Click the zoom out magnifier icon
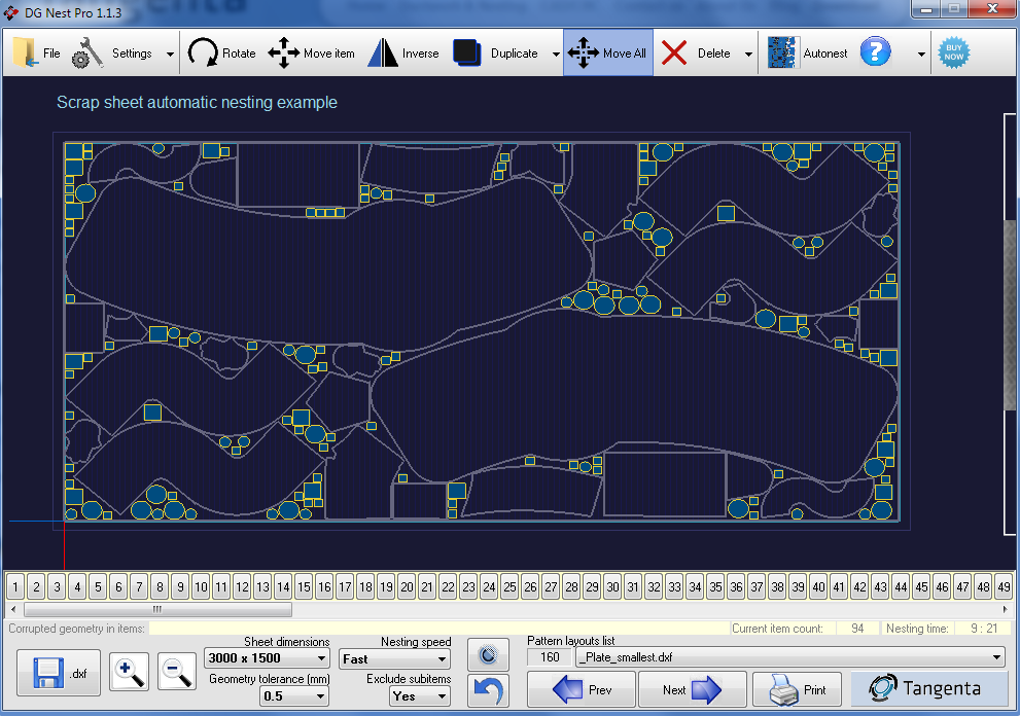The image size is (1020, 716). coord(177,672)
